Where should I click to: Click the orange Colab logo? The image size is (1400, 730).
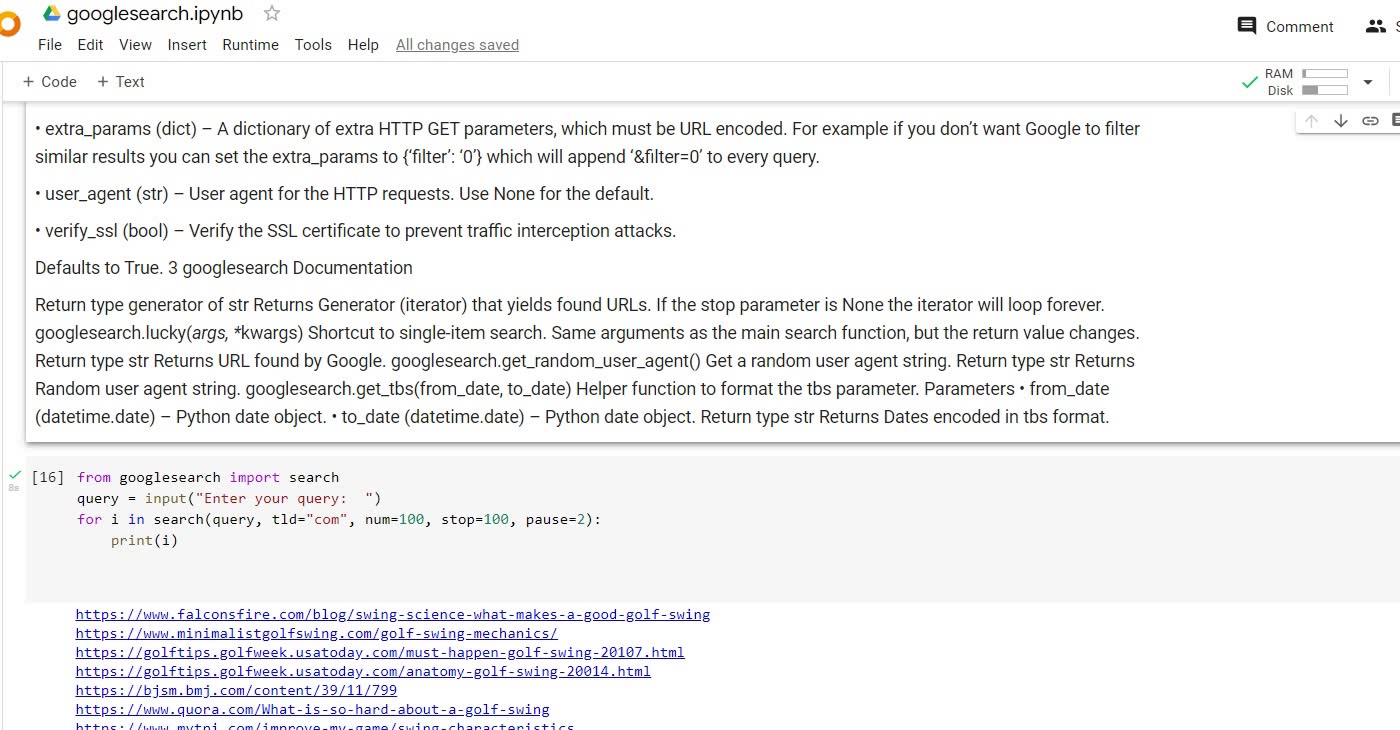(x=8, y=24)
